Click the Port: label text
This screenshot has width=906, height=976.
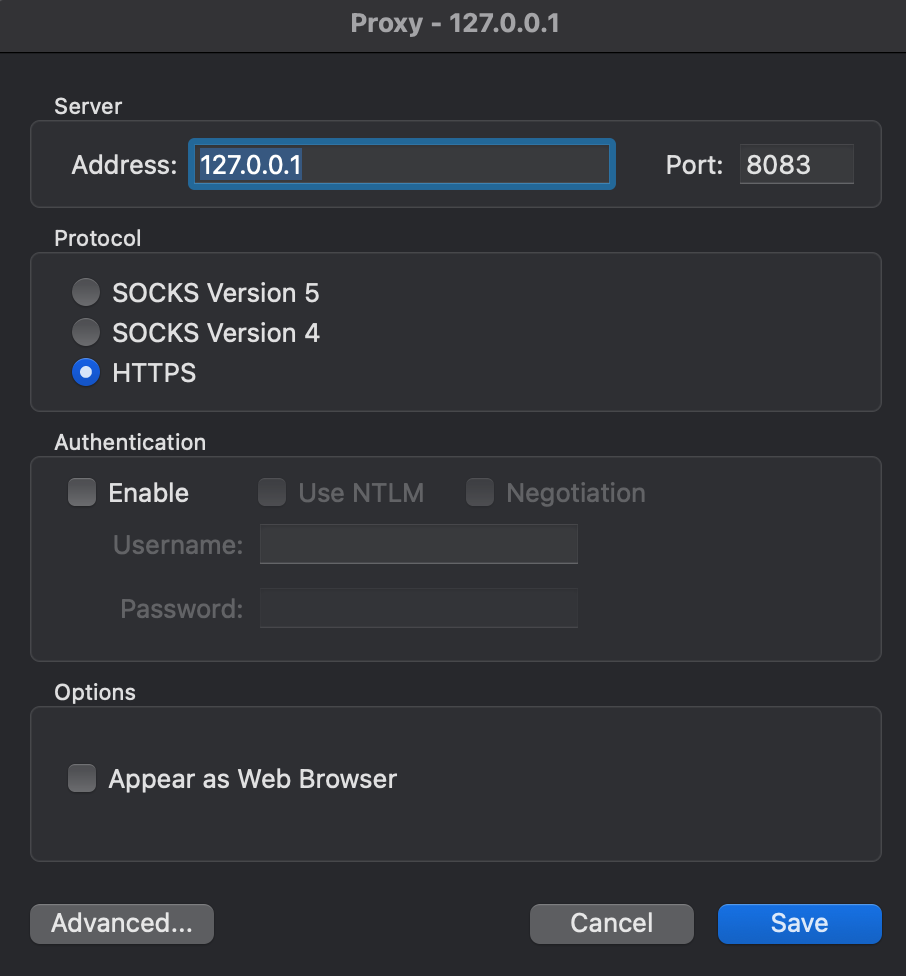point(694,165)
